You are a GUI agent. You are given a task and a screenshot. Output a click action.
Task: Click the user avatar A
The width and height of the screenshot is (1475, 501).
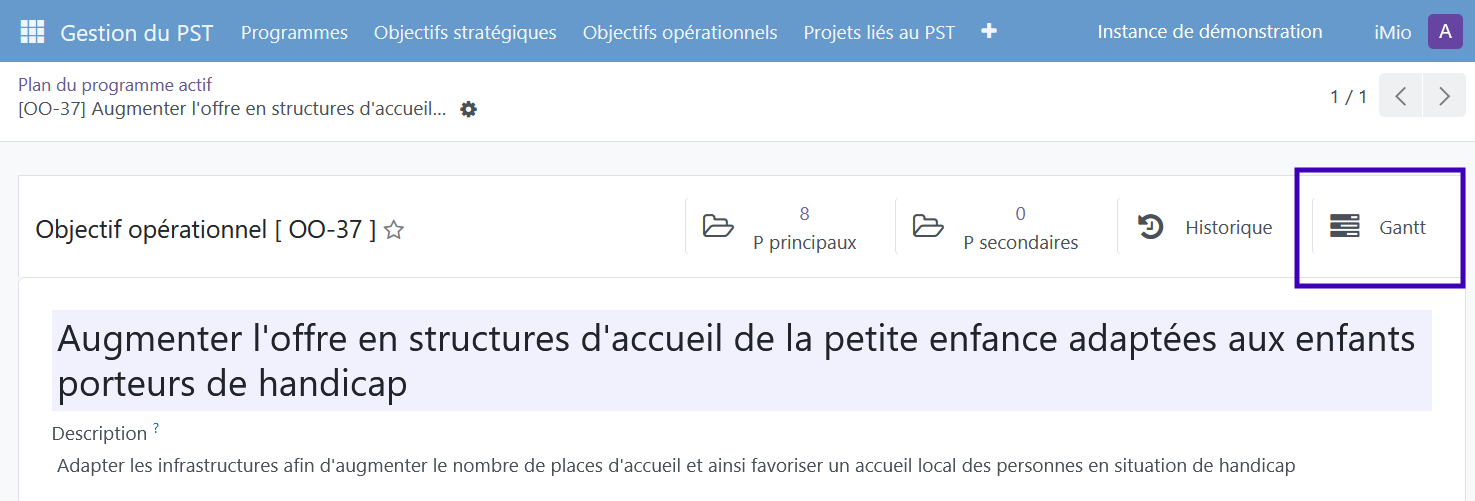pos(1444,32)
